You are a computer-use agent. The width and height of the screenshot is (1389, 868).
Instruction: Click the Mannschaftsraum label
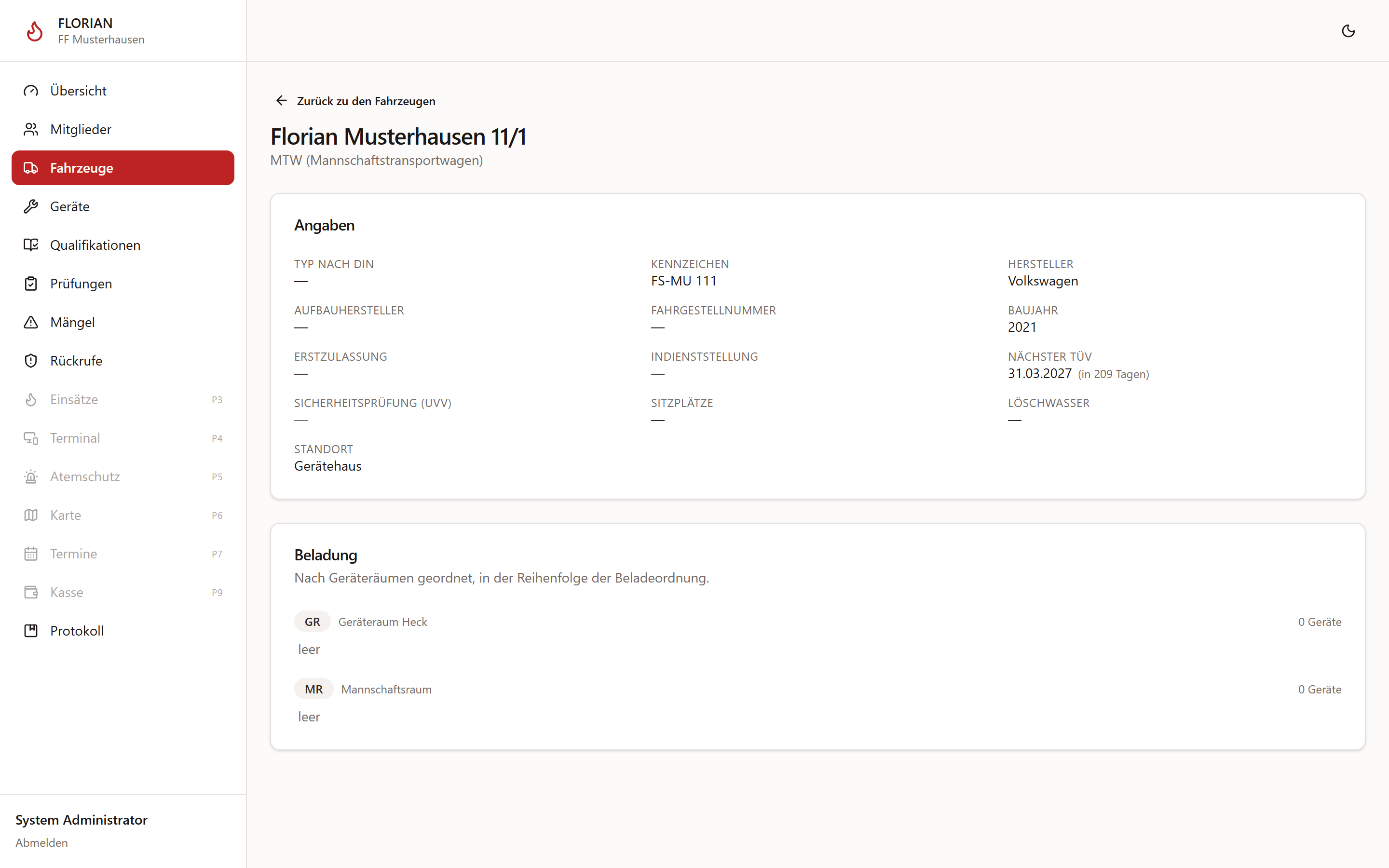pos(386,690)
